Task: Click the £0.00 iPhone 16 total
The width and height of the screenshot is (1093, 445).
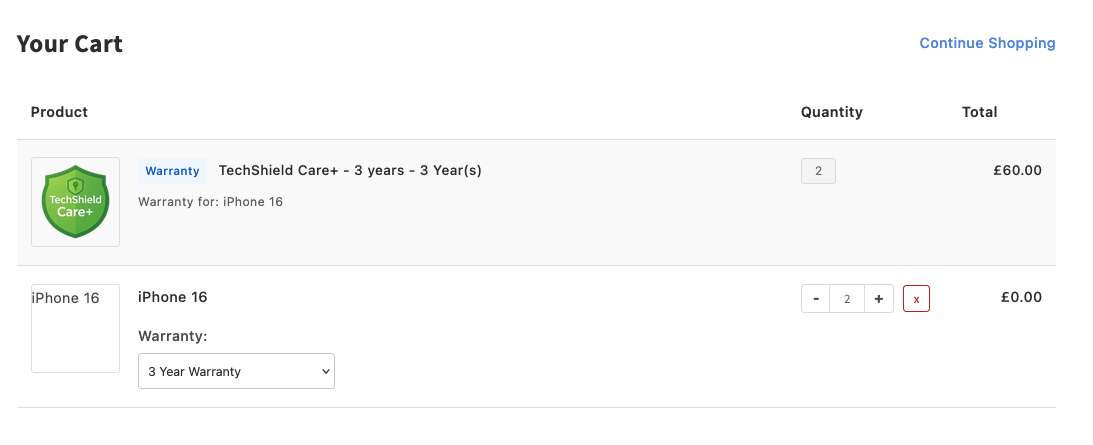Action: click(x=1021, y=297)
